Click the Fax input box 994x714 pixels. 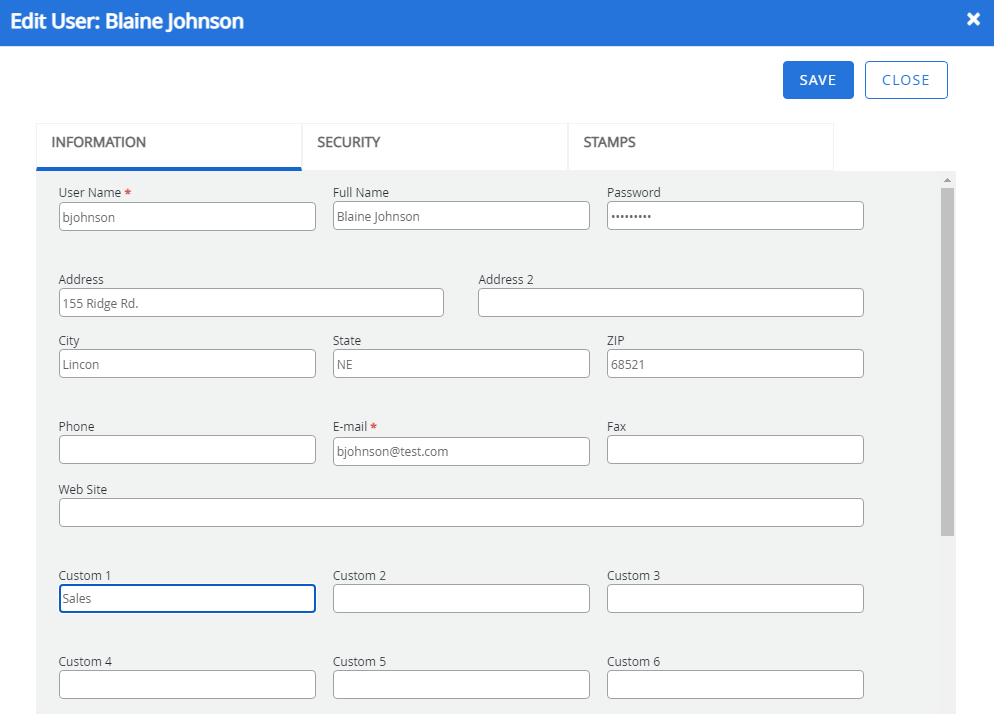point(735,450)
